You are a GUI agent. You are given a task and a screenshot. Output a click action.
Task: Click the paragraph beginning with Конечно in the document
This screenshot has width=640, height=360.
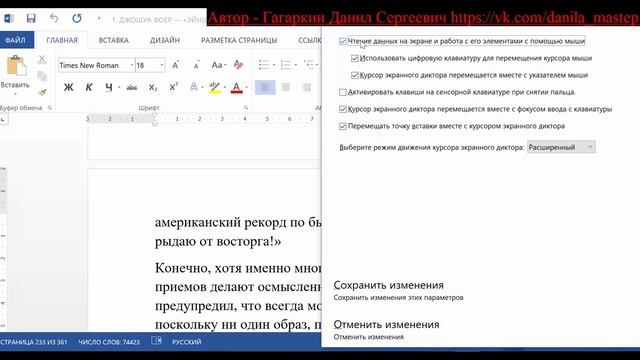click(238, 296)
